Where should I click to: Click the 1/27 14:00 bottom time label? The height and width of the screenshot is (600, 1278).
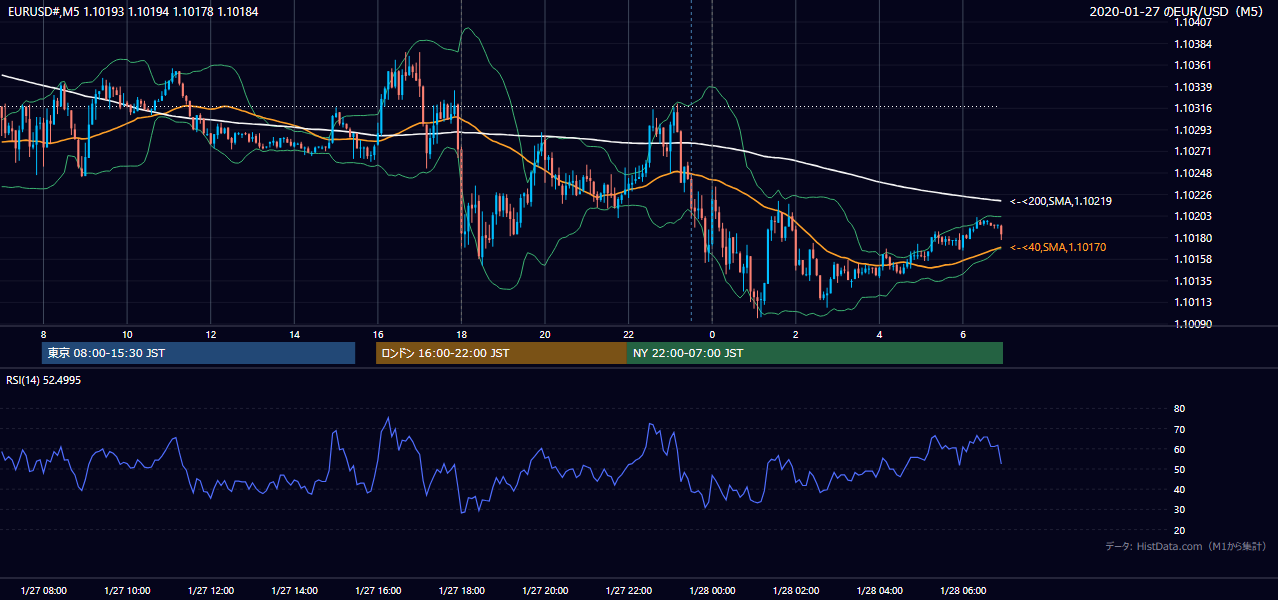294,591
